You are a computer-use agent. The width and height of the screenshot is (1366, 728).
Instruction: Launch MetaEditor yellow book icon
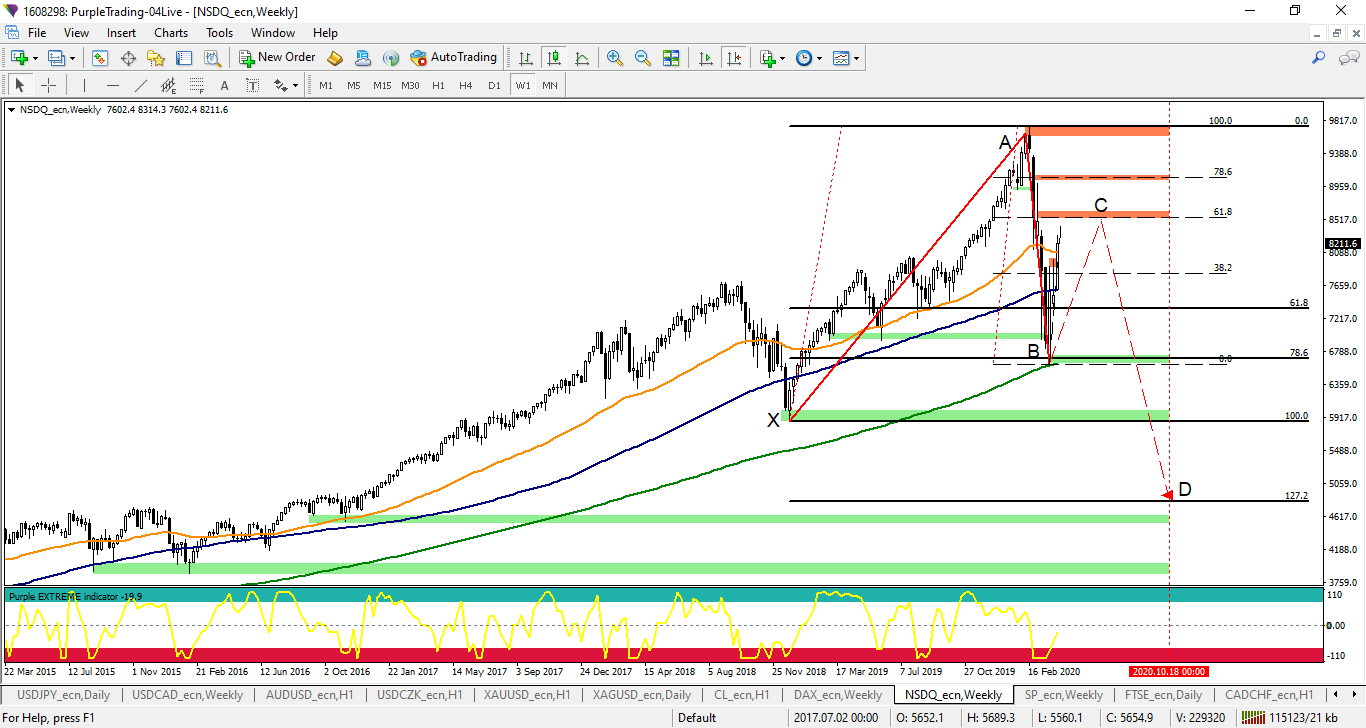335,58
